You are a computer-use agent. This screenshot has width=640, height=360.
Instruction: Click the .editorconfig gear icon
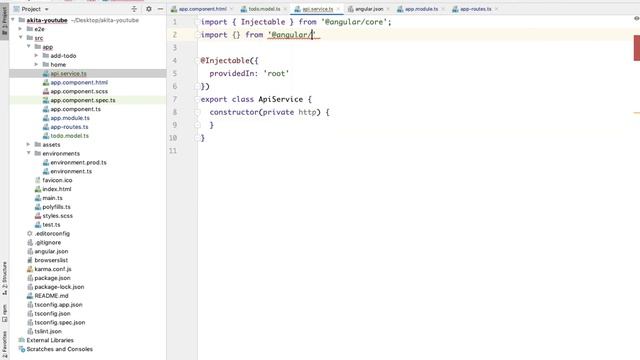30,233
